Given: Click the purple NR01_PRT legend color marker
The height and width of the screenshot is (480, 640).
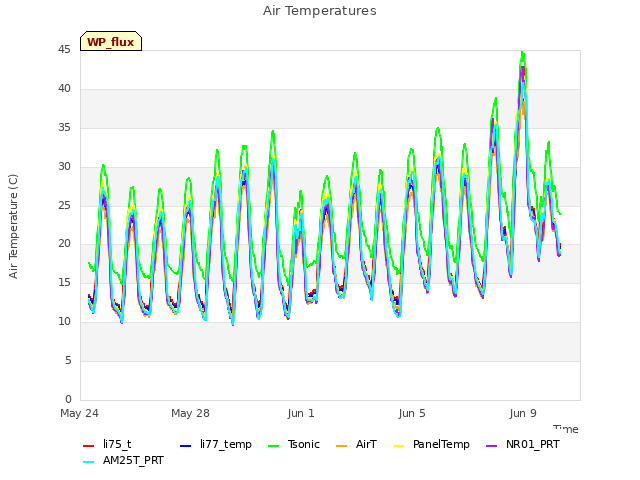Looking at the screenshot, I should [491, 446].
